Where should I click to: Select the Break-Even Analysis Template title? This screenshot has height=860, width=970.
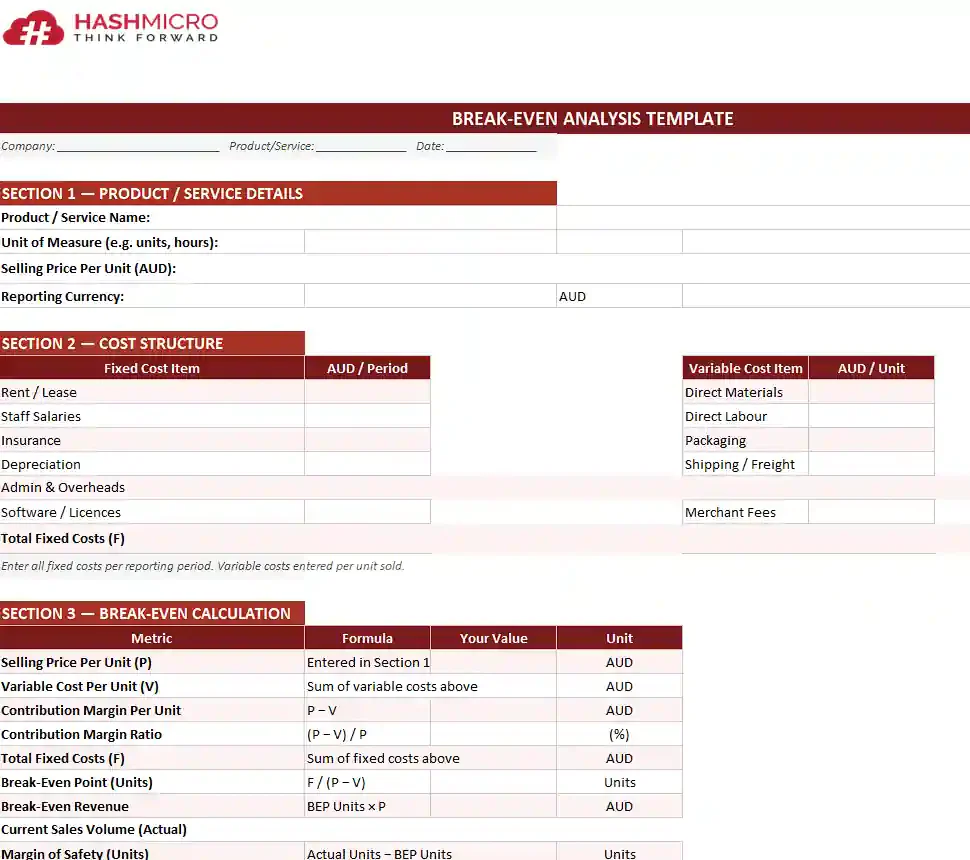point(592,119)
